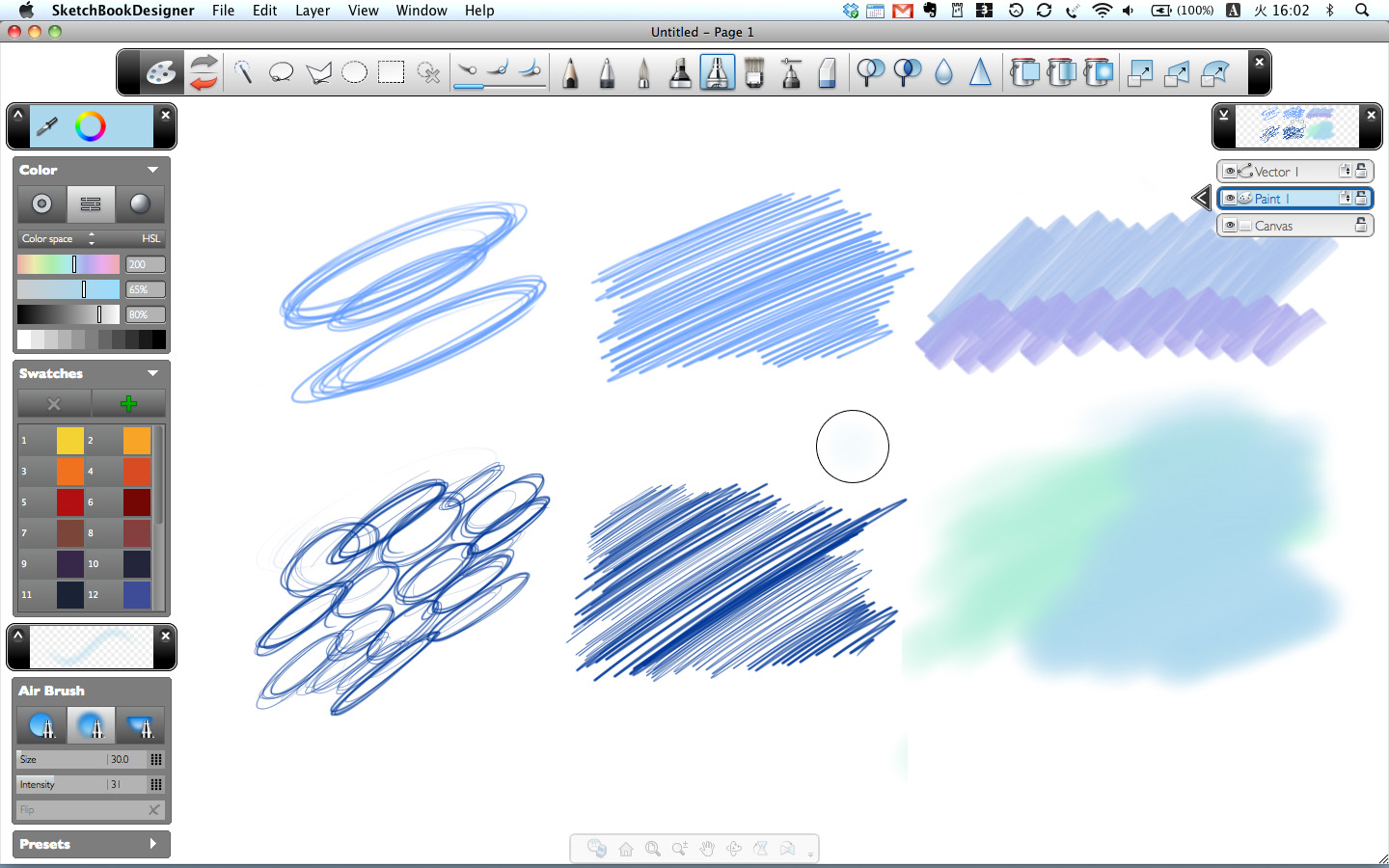Select the Pencil tool in the toolbar
The image size is (1389, 868).
pos(570,73)
